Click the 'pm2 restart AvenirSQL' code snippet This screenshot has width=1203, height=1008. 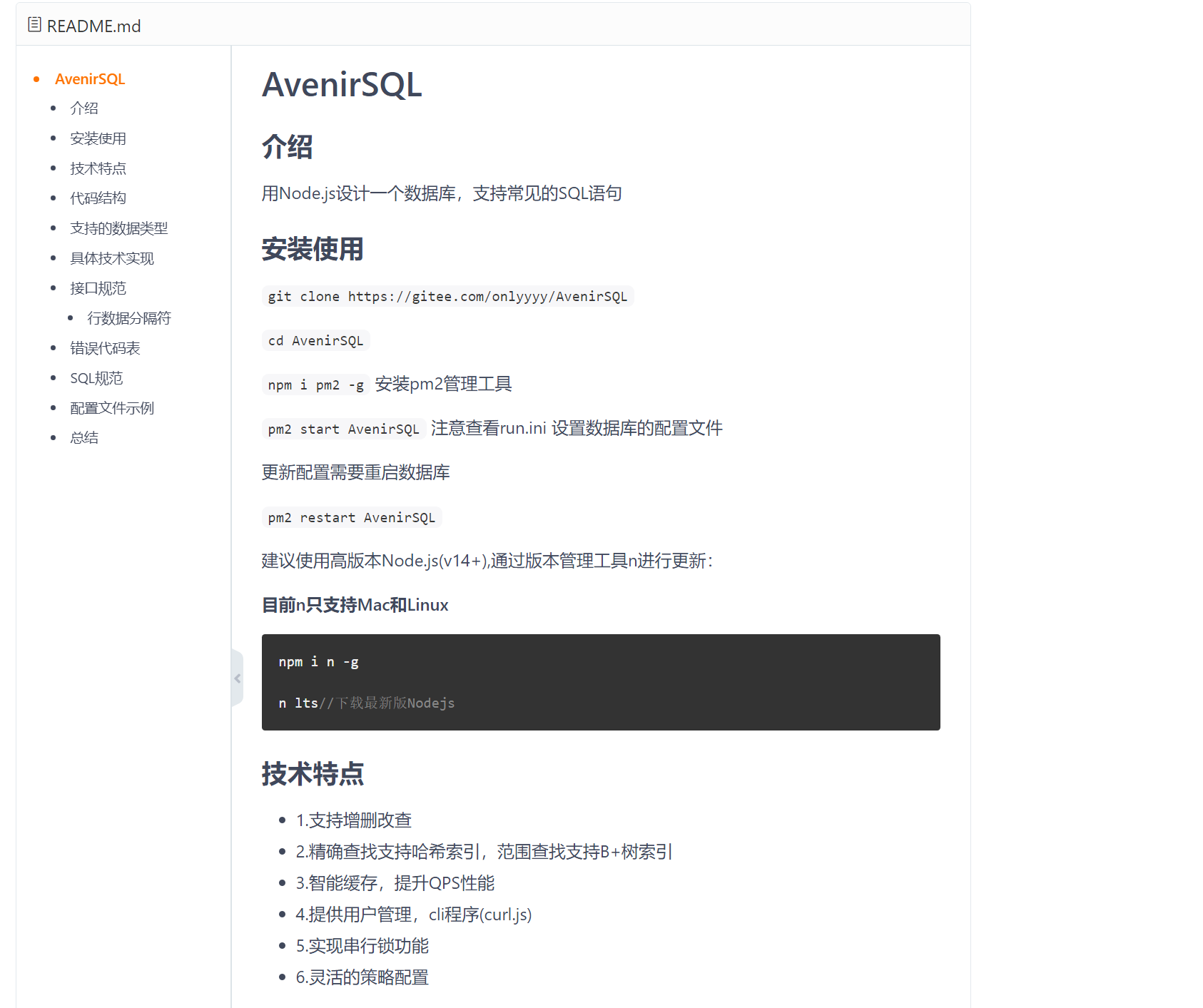pyautogui.click(x=352, y=518)
